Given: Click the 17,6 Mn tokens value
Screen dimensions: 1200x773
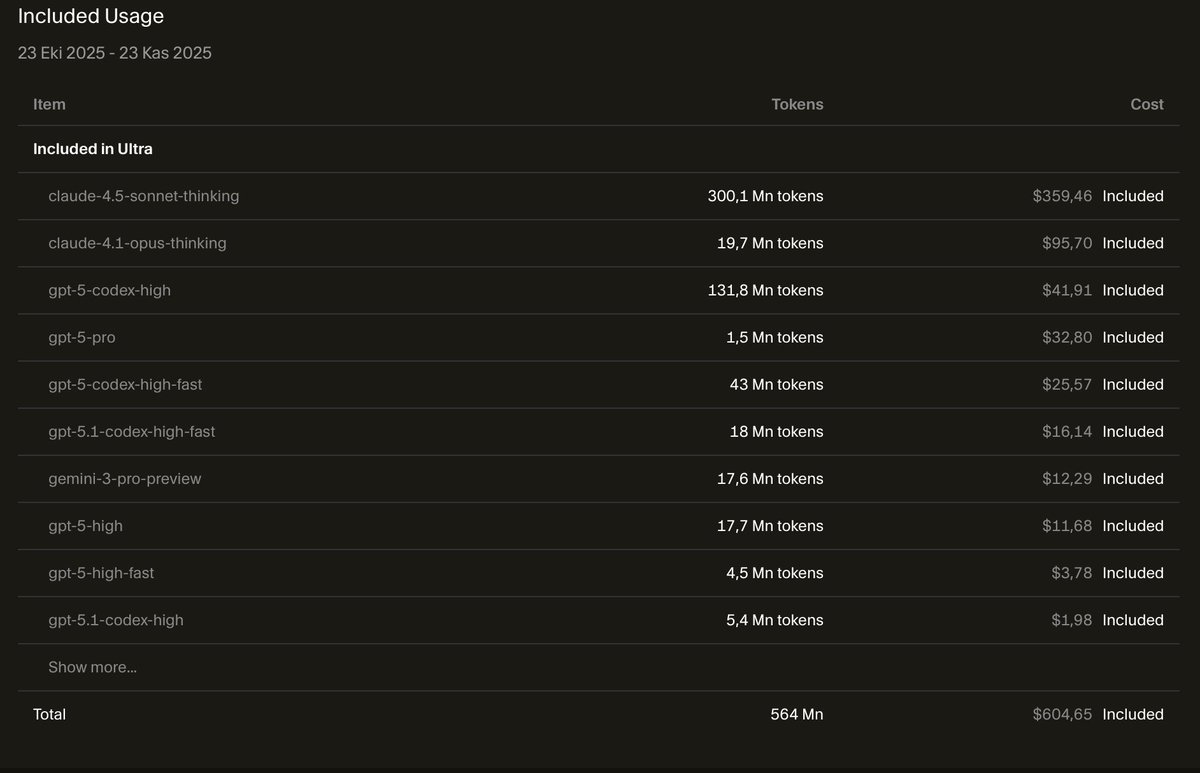Looking at the screenshot, I should [770, 478].
